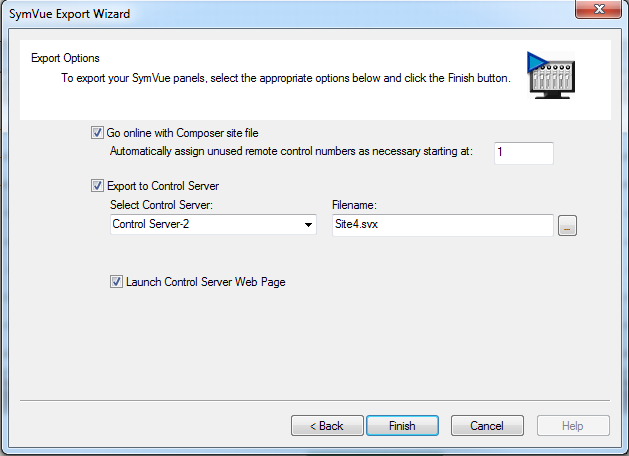Screen dimensions: 629x456
Task: Go back with the < Back button
Action: click(327, 426)
